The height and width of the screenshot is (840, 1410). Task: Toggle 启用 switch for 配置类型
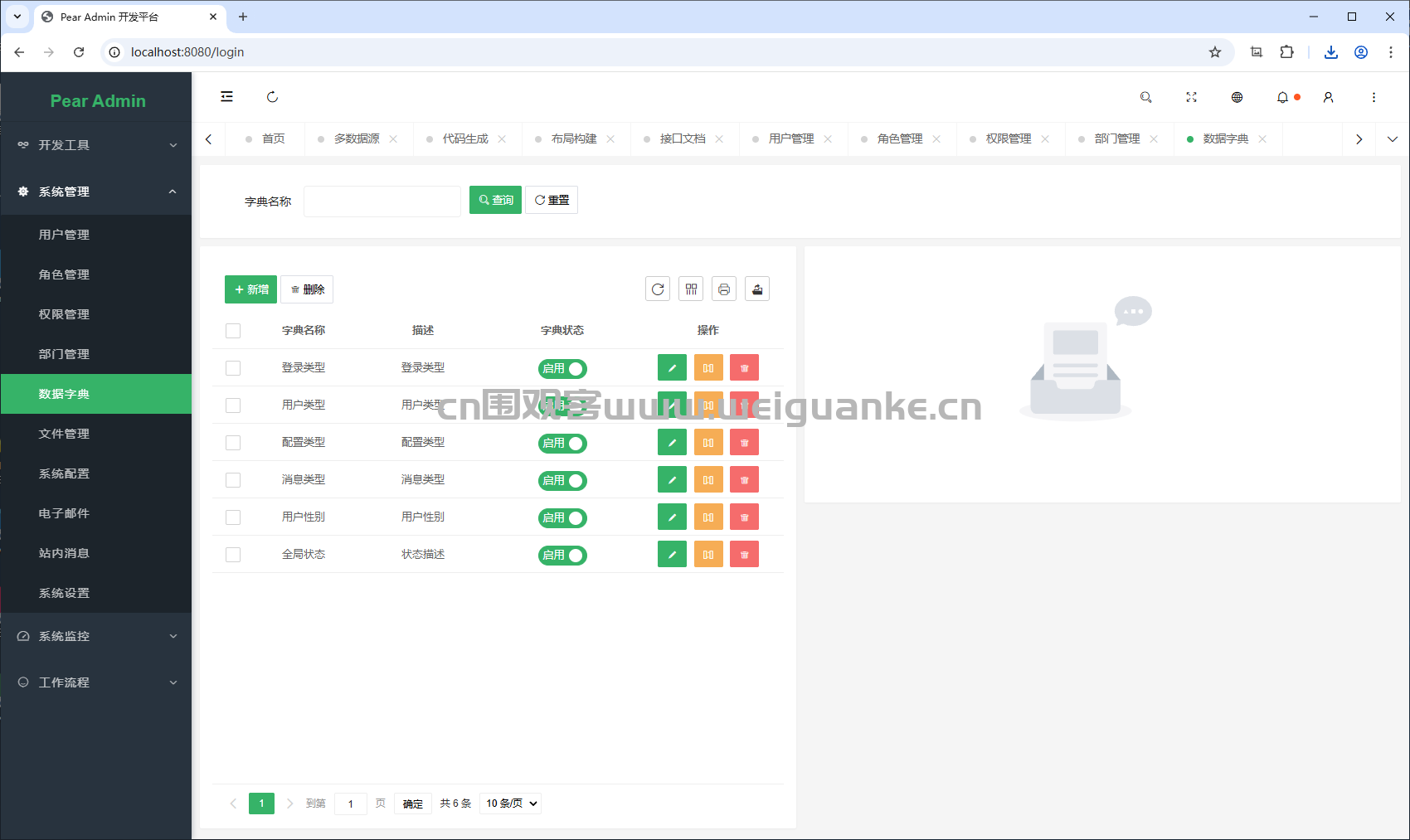click(x=562, y=443)
